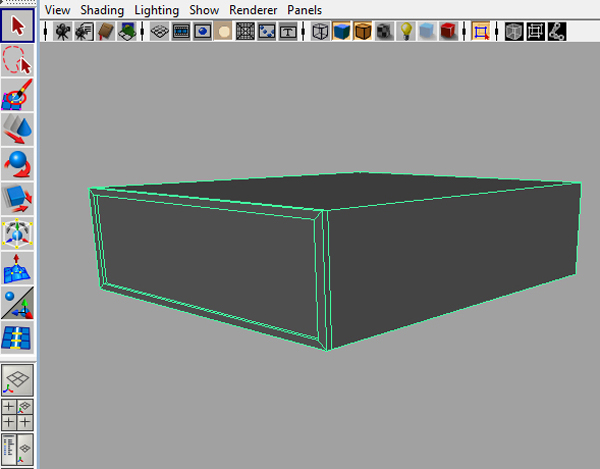Toggle viewport Shadows icon

pyautogui.click(x=427, y=31)
